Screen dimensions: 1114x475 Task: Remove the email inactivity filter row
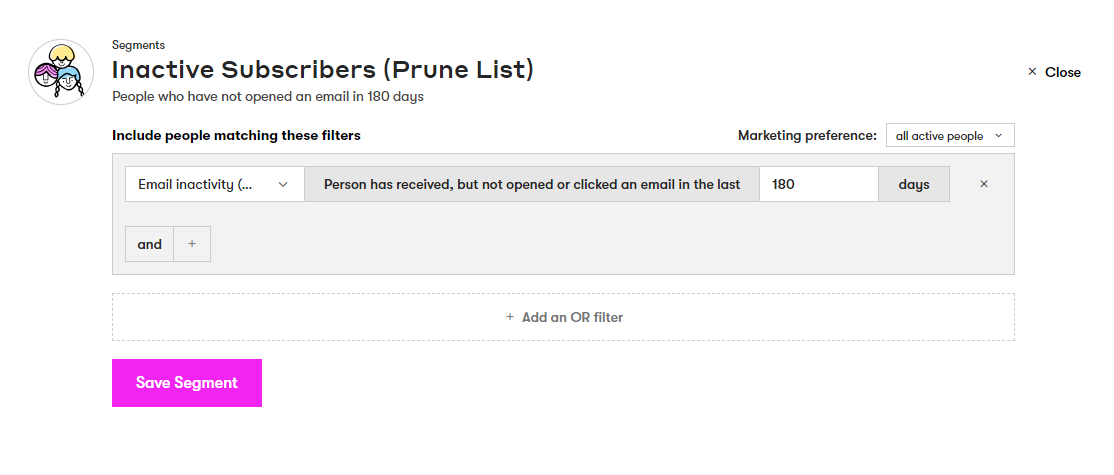(x=984, y=184)
